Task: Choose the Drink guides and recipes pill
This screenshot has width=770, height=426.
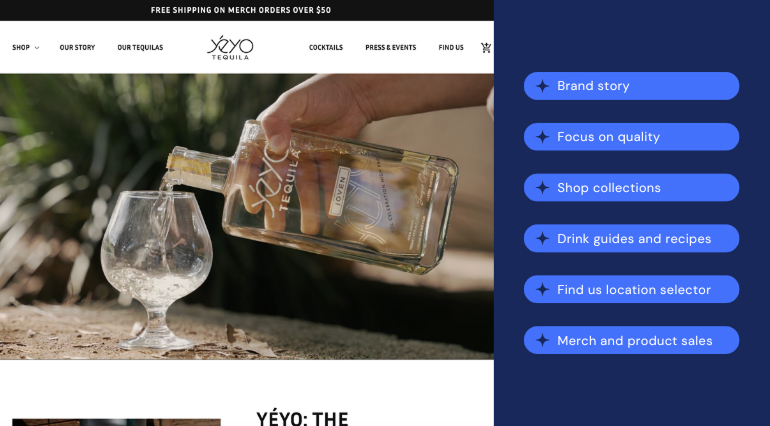Action: coord(631,239)
